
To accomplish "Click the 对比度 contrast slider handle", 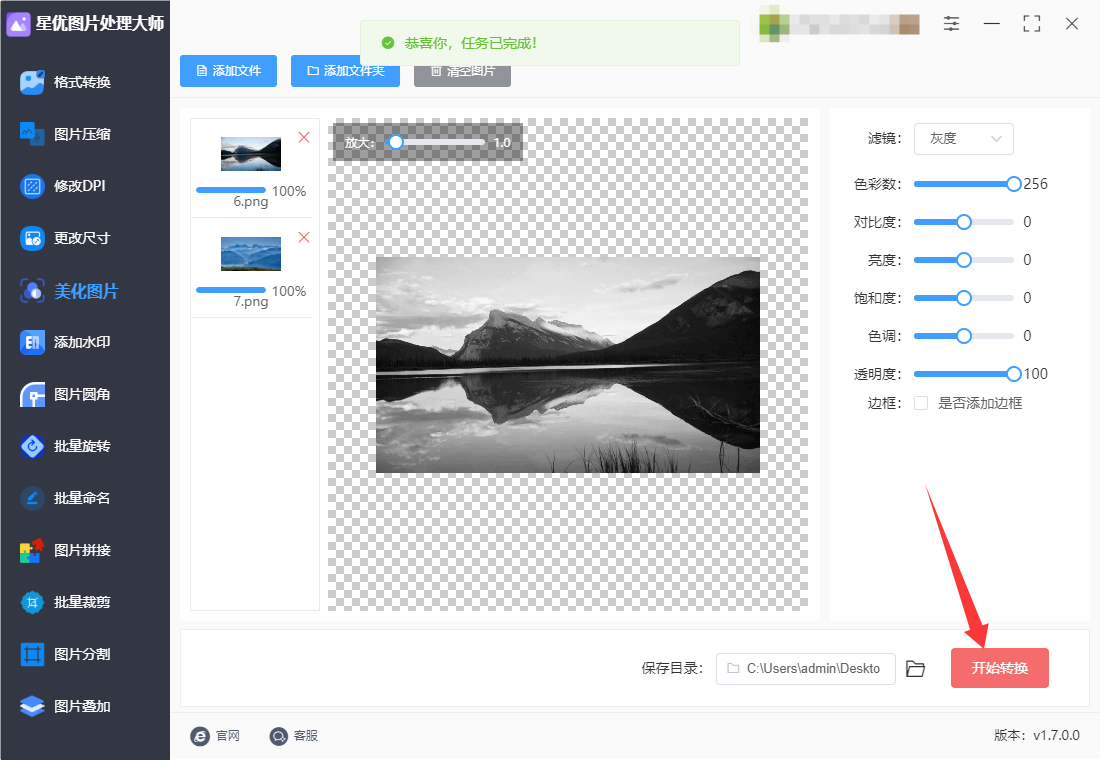I will coord(964,222).
